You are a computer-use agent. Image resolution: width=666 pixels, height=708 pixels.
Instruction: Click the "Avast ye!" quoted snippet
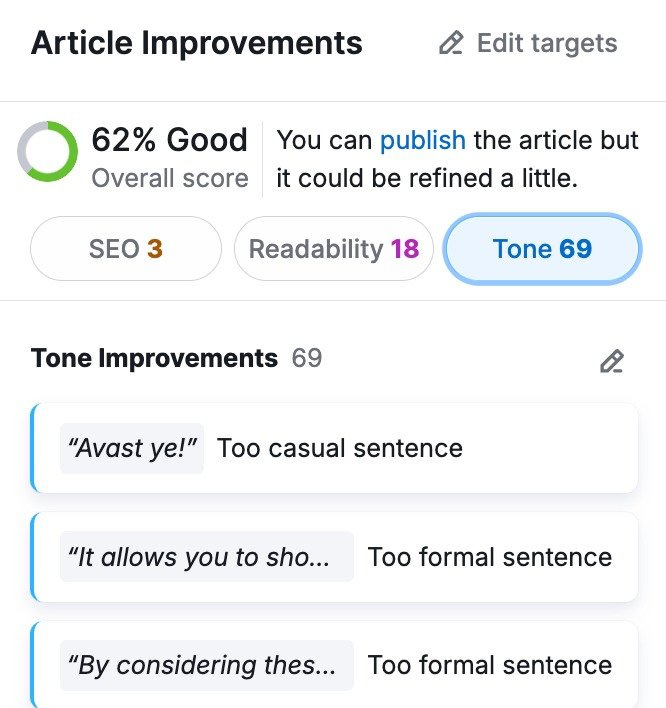point(132,448)
